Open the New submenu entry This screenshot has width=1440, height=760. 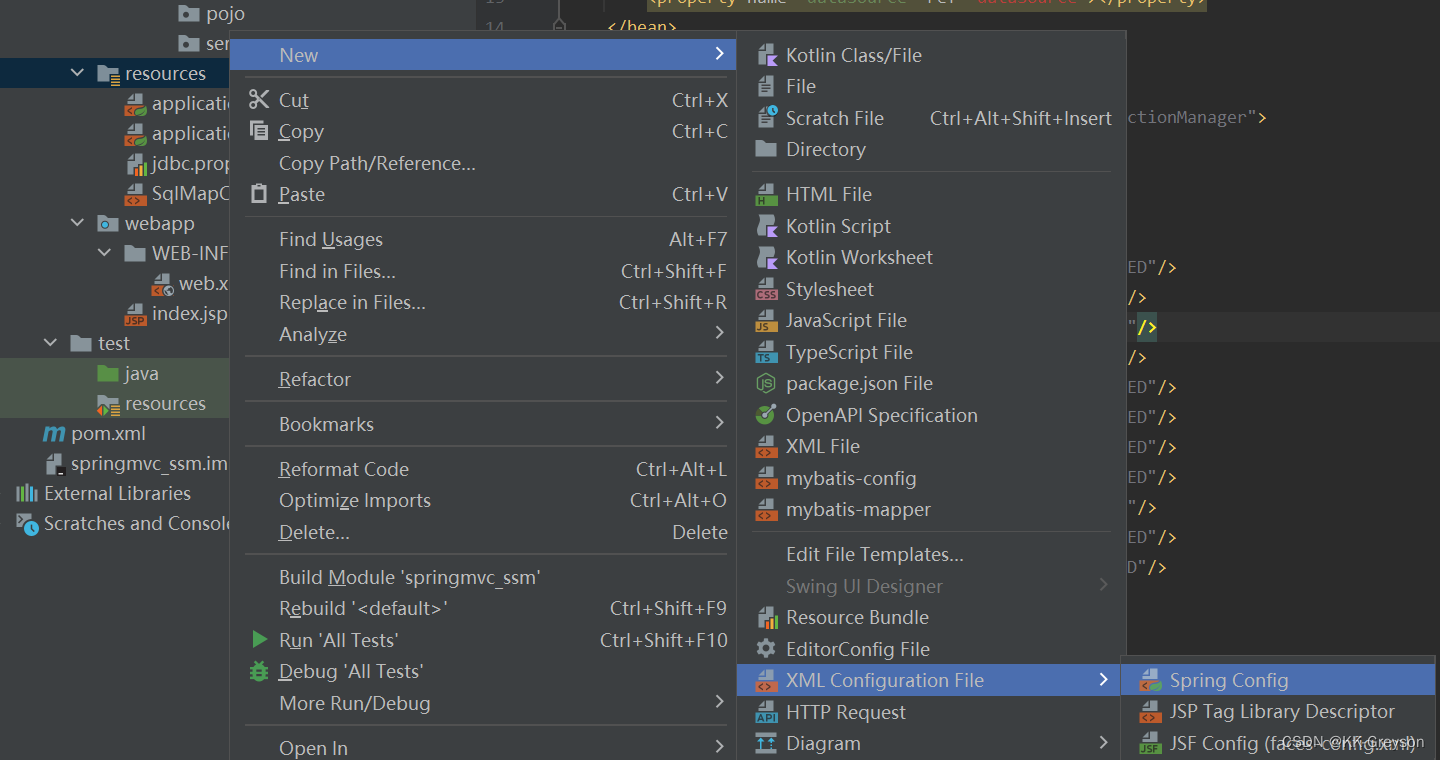pos(483,55)
